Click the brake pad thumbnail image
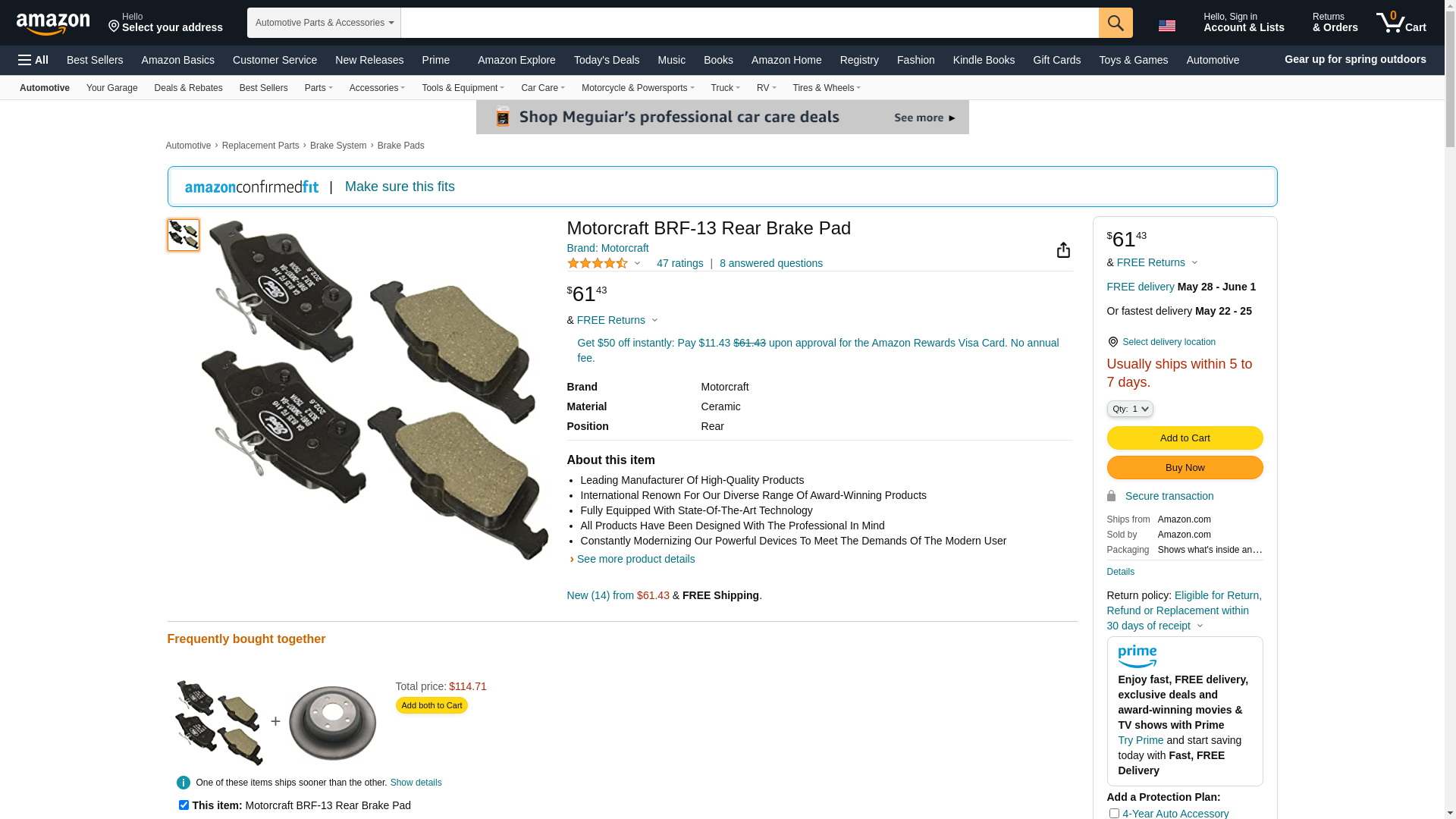Image resolution: width=1456 pixels, height=819 pixels. (x=184, y=235)
